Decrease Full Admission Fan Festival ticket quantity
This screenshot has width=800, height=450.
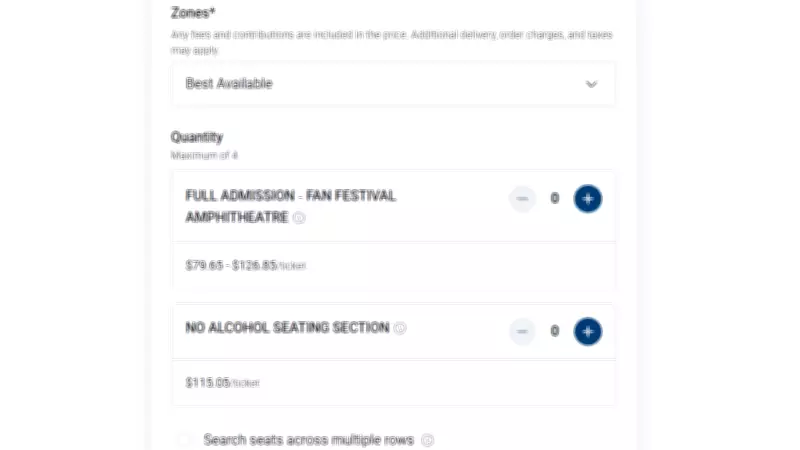522,198
